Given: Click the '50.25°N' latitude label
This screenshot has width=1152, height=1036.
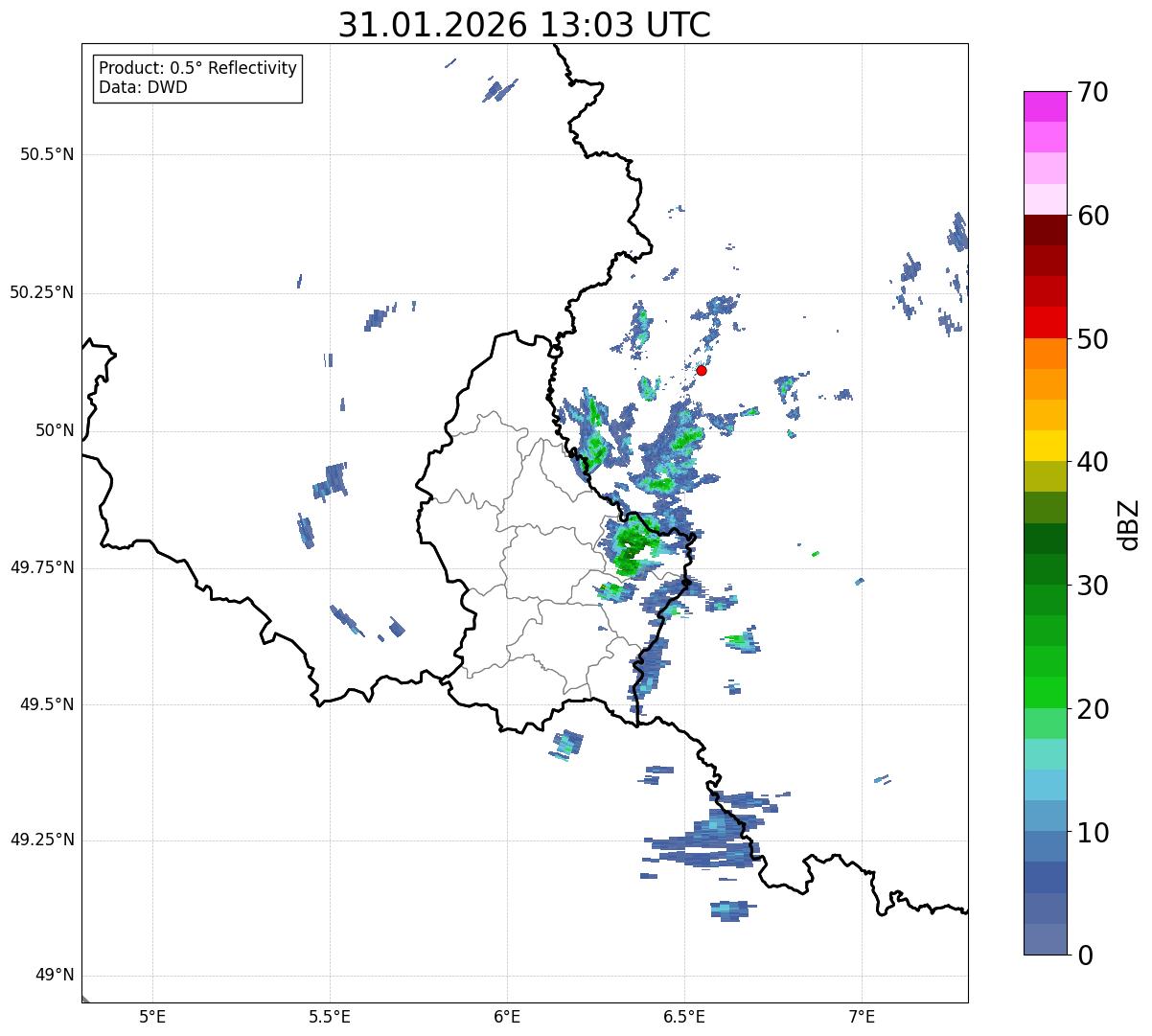Looking at the screenshot, I should [x=42, y=293].
